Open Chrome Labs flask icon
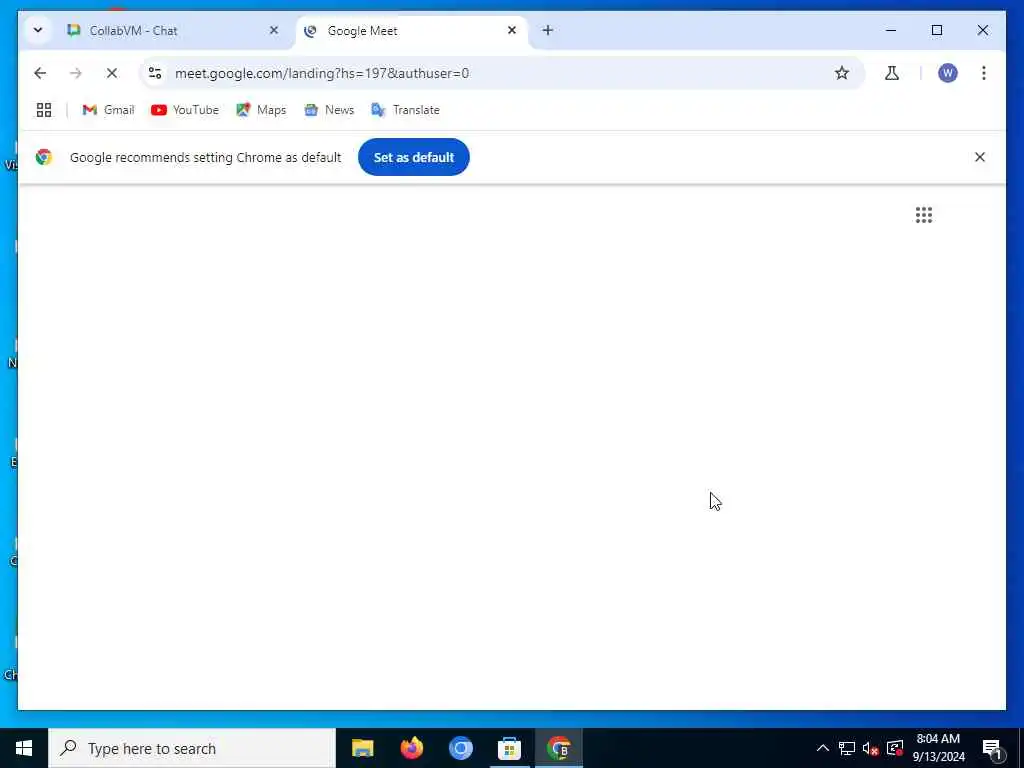Image resolution: width=1024 pixels, height=768 pixels. tap(891, 73)
